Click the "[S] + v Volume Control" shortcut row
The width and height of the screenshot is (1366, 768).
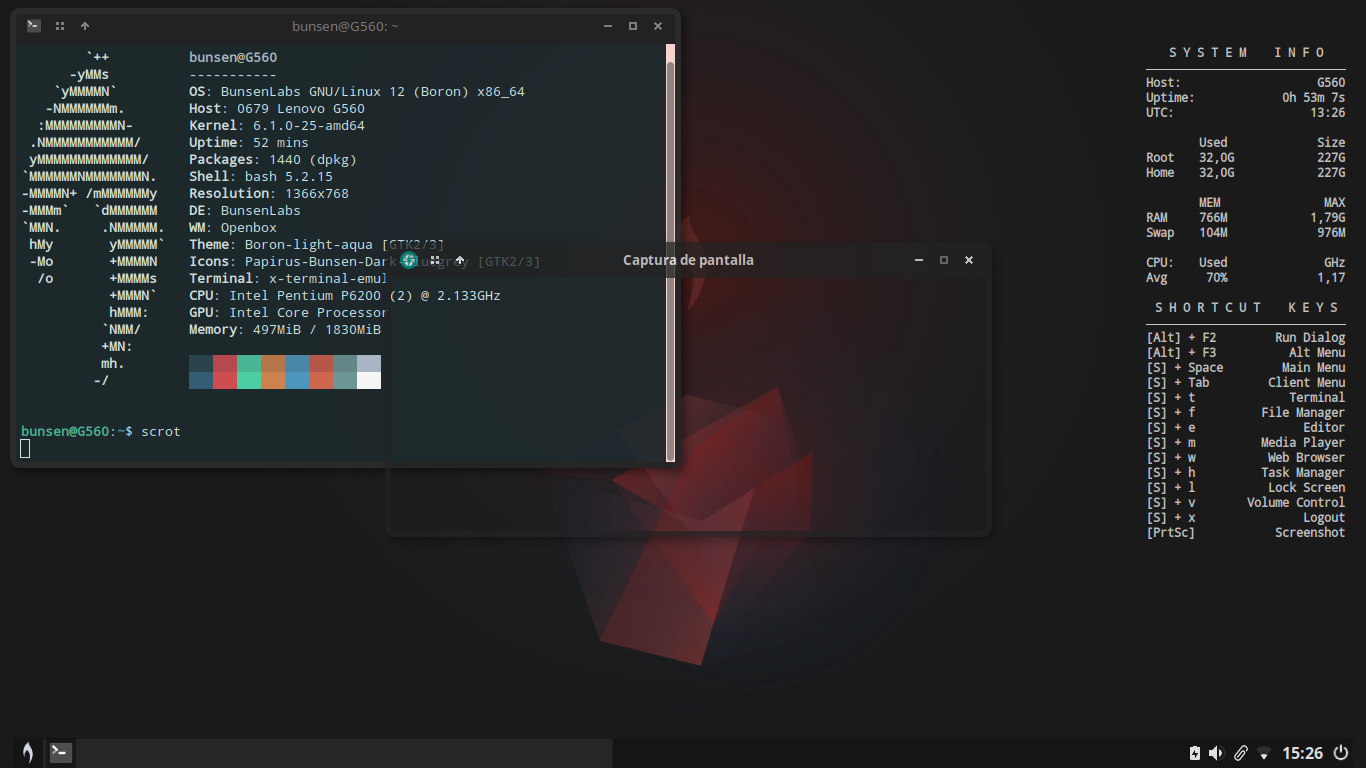pyautogui.click(x=1245, y=503)
